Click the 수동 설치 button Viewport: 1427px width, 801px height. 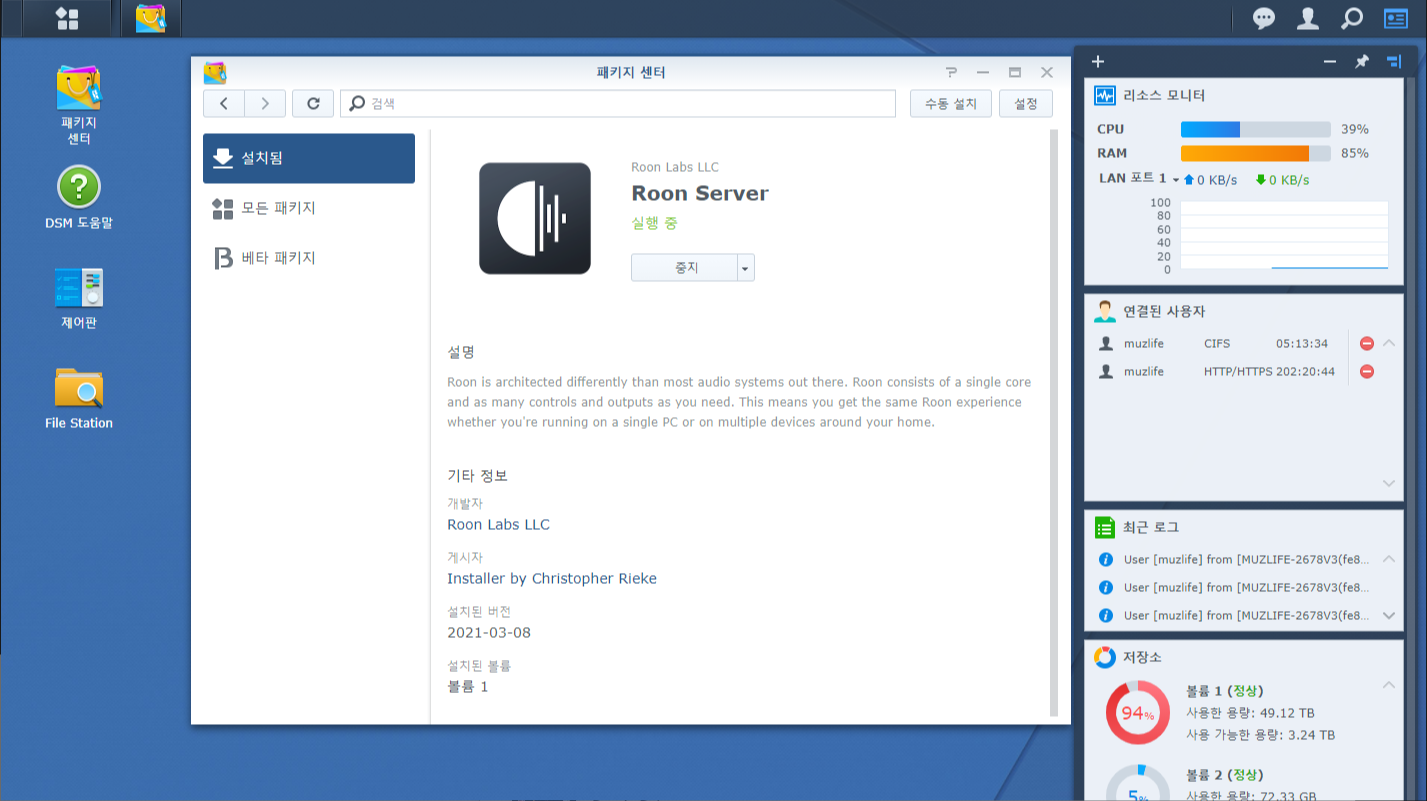pyautogui.click(x=950, y=103)
